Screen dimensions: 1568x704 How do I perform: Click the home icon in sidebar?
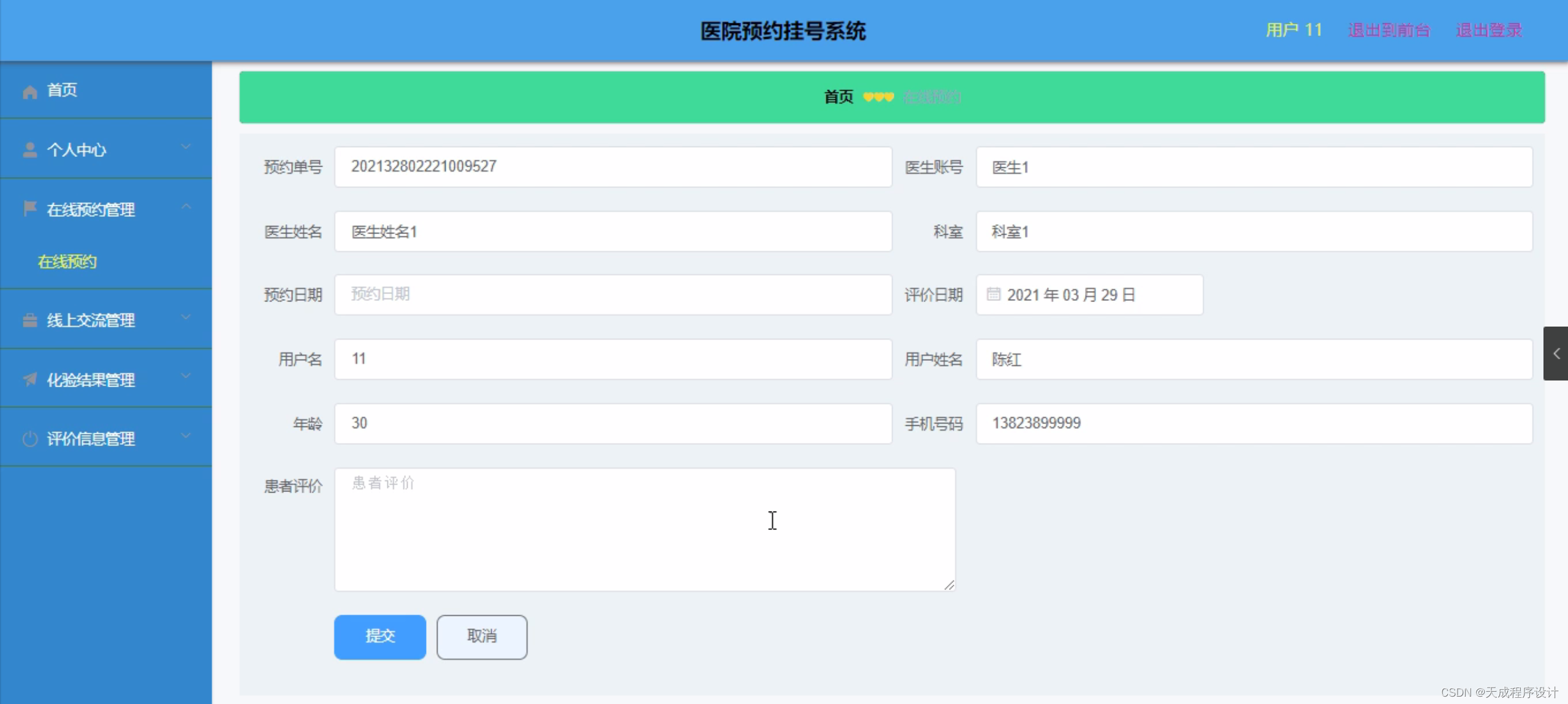click(29, 91)
